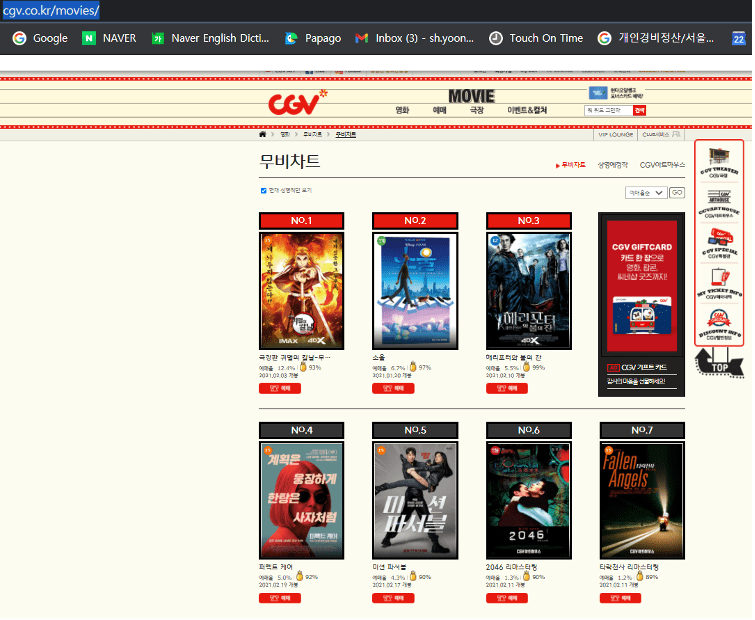Open the 영화 menu
The image size is (755, 620).
(x=402, y=110)
